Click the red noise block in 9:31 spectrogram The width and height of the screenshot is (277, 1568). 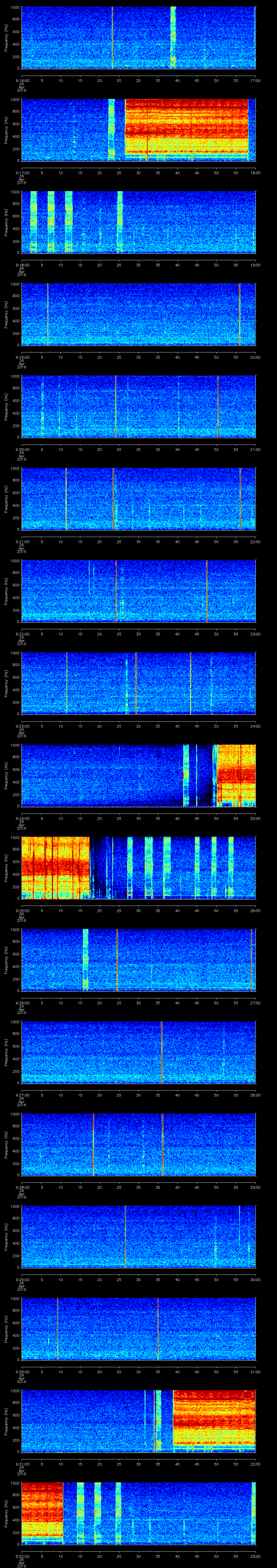point(214,1421)
